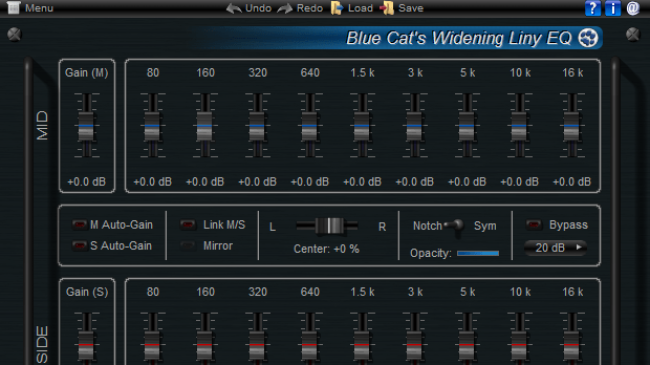Click Mid 80 band value '+0.0 dB'

coord(153,182)
